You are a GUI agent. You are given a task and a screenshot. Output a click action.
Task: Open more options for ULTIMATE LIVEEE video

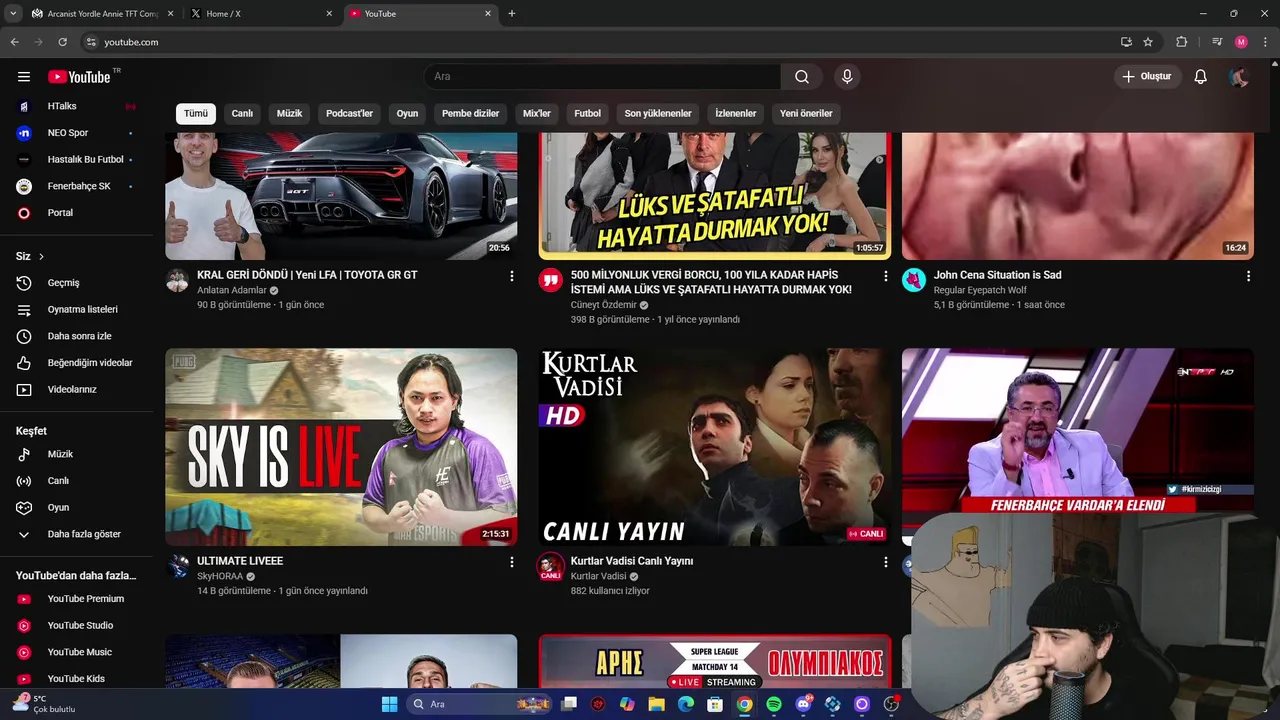click(511, 562)
